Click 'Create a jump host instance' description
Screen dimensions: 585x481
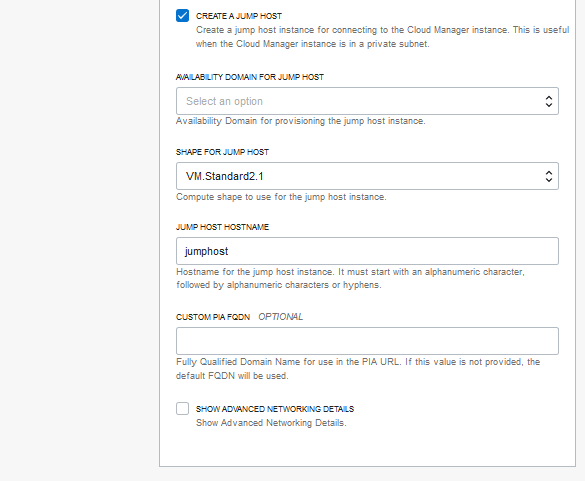pyautogui.click(x=382, y=37)
